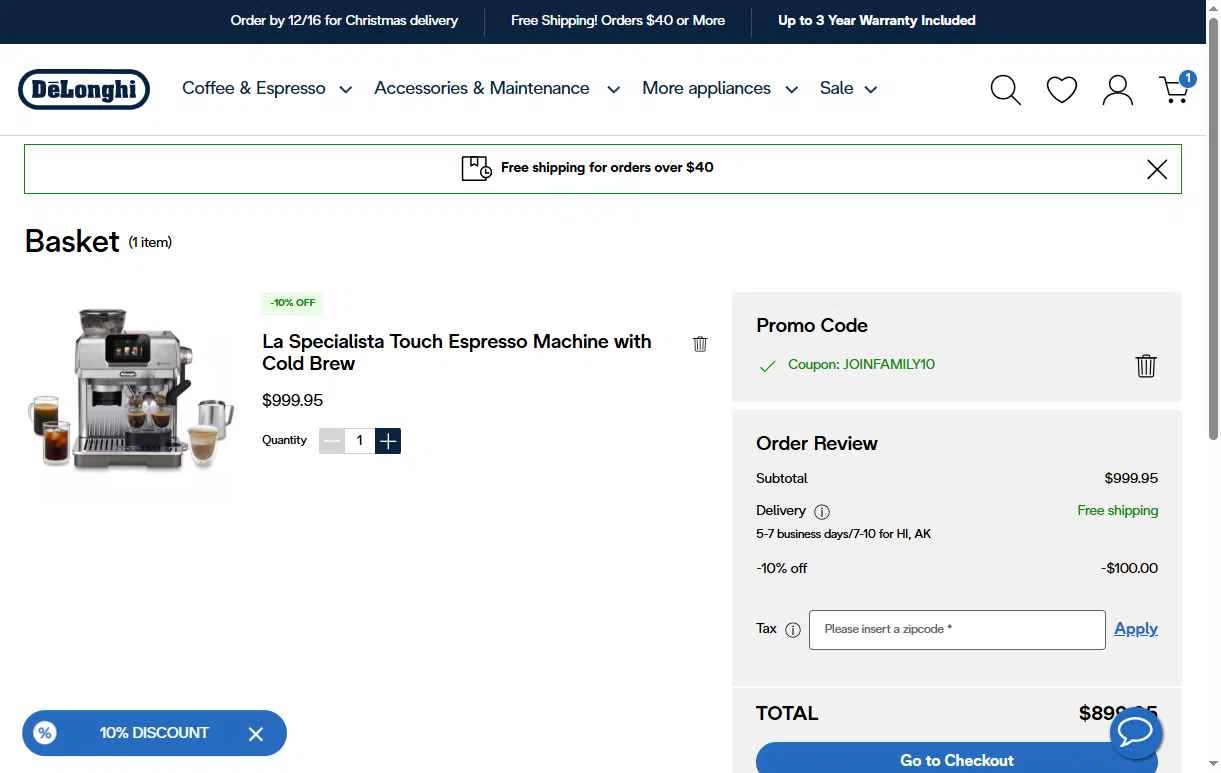Screen dimensions: 1221x773
Task: Click the 'Free shipping' delivery value
Action: 1117,511
